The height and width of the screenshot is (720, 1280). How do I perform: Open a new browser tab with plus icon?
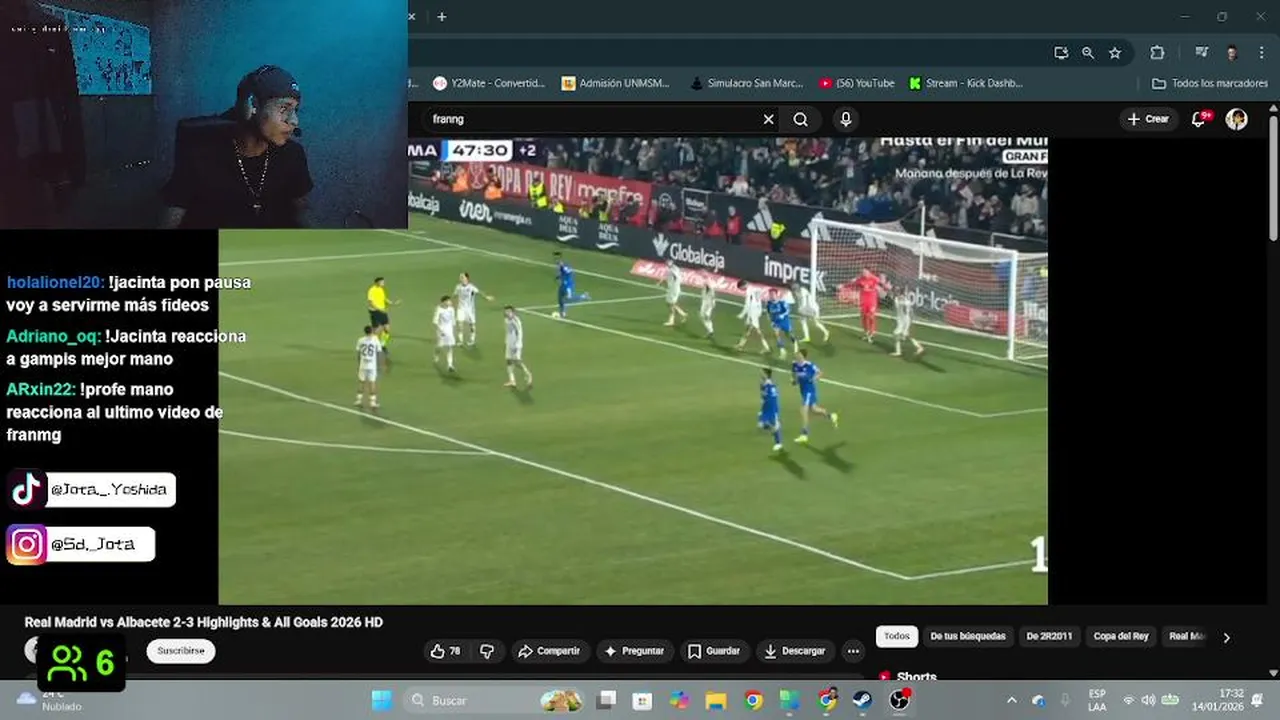click(441, 16)
